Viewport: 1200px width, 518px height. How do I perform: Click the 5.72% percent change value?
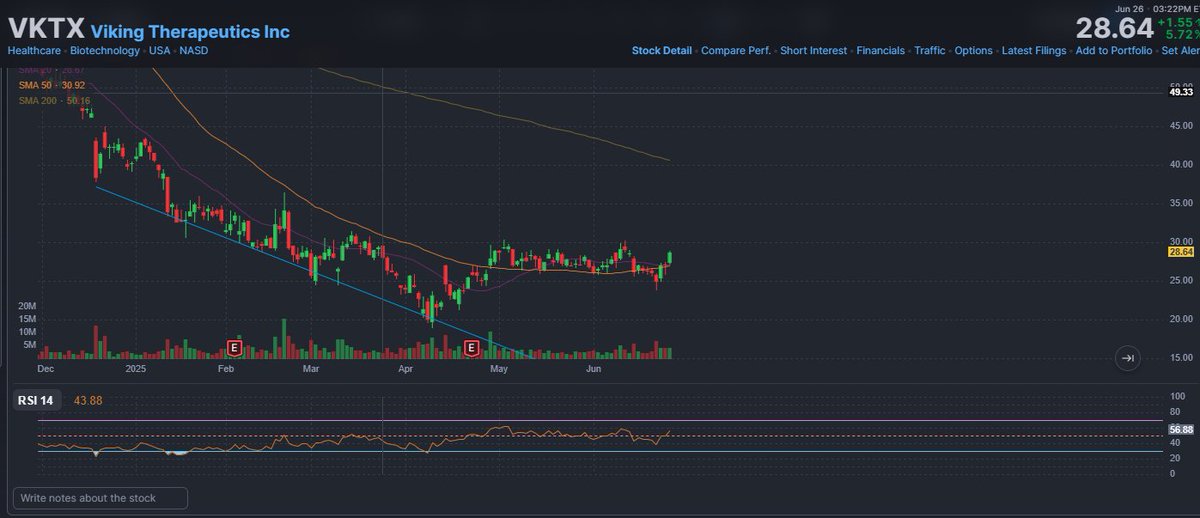(1183, 34)
